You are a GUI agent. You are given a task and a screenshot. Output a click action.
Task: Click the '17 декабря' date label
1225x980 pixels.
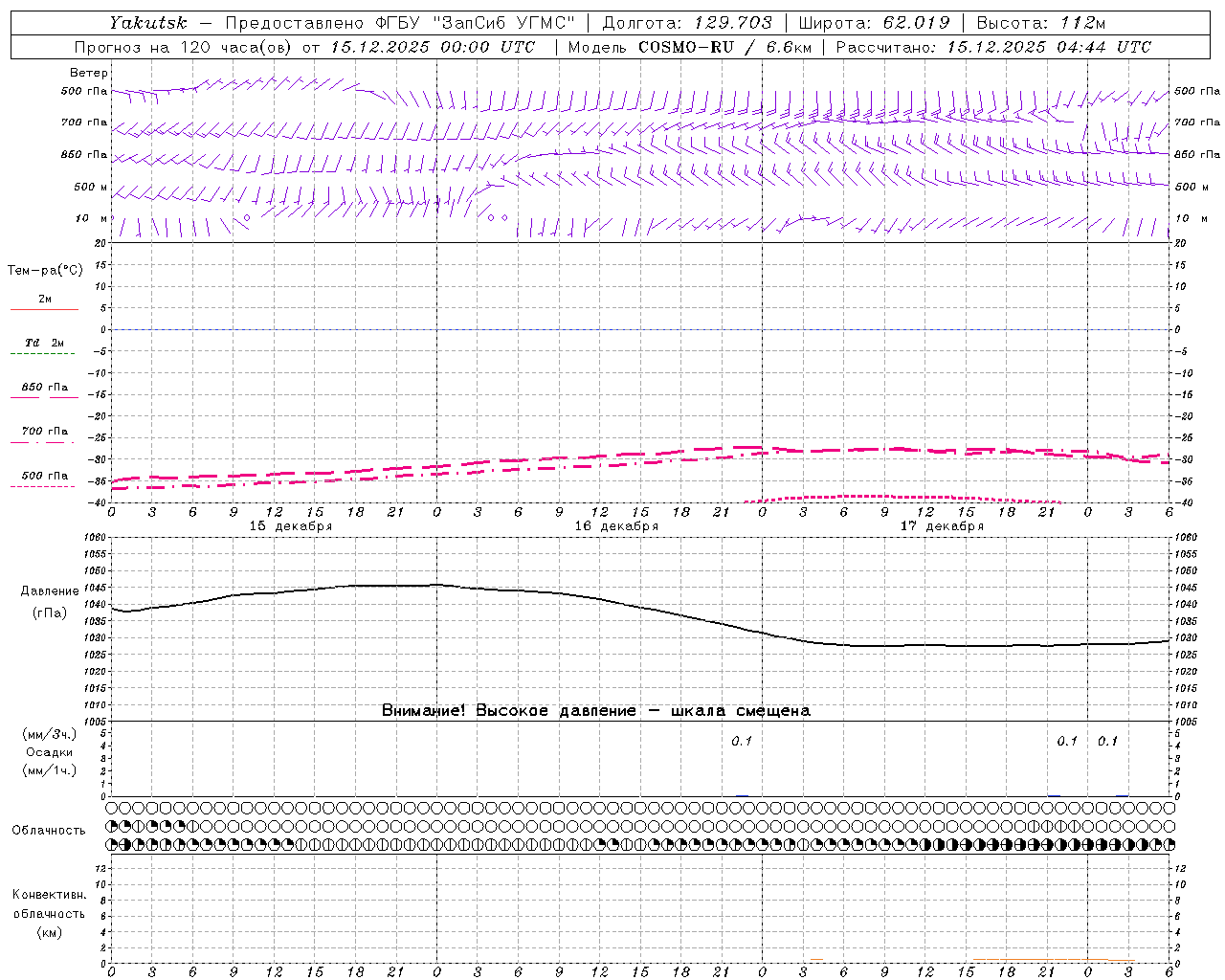click(942, 526)
